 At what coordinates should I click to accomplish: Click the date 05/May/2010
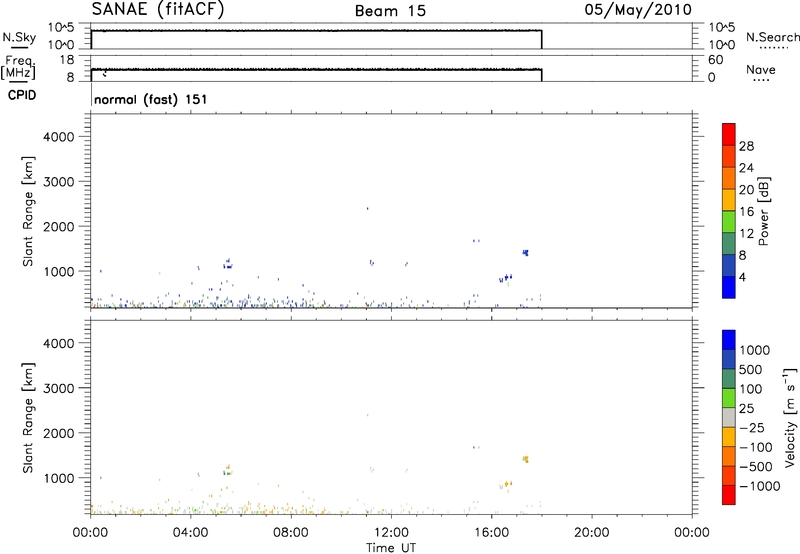[x=638, y=10]
